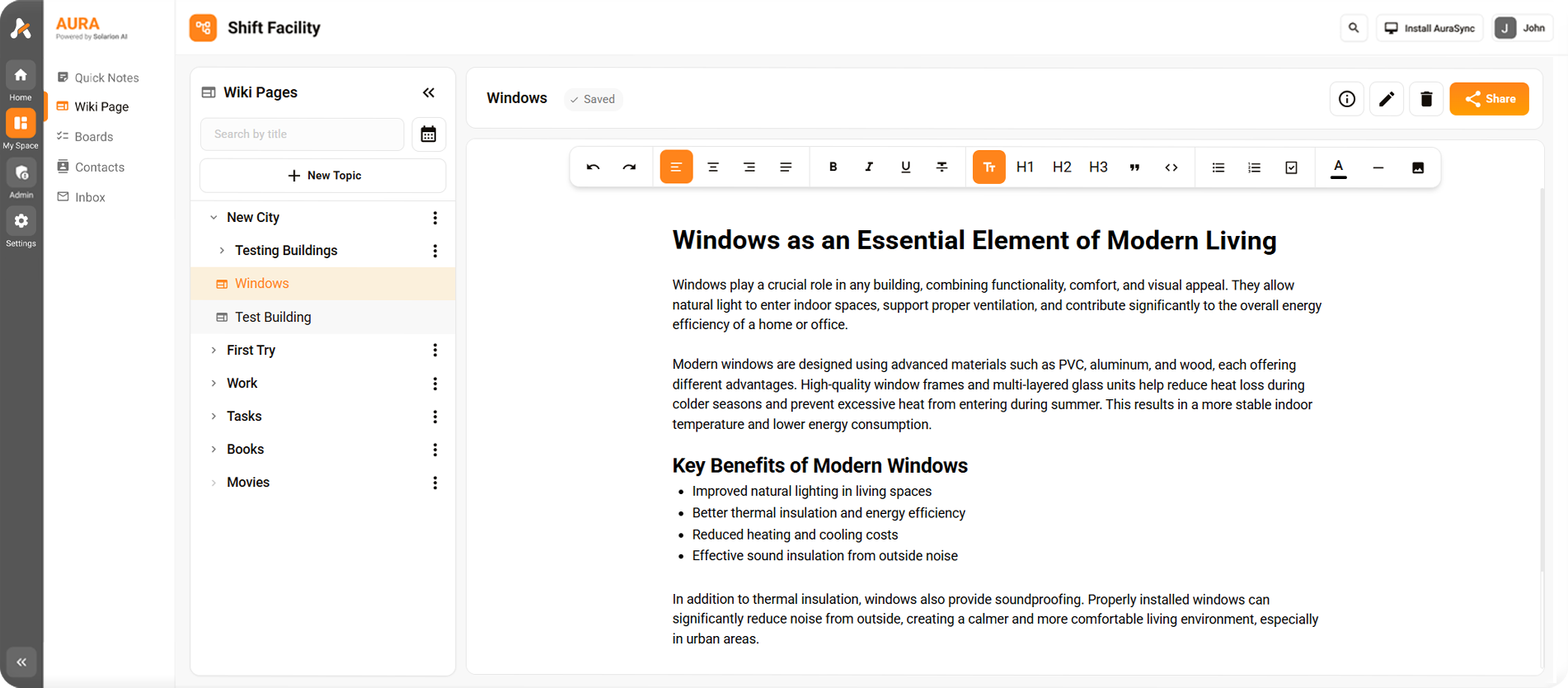Open Boards in the side menu
1568x688 pixels.
(93, 137)
